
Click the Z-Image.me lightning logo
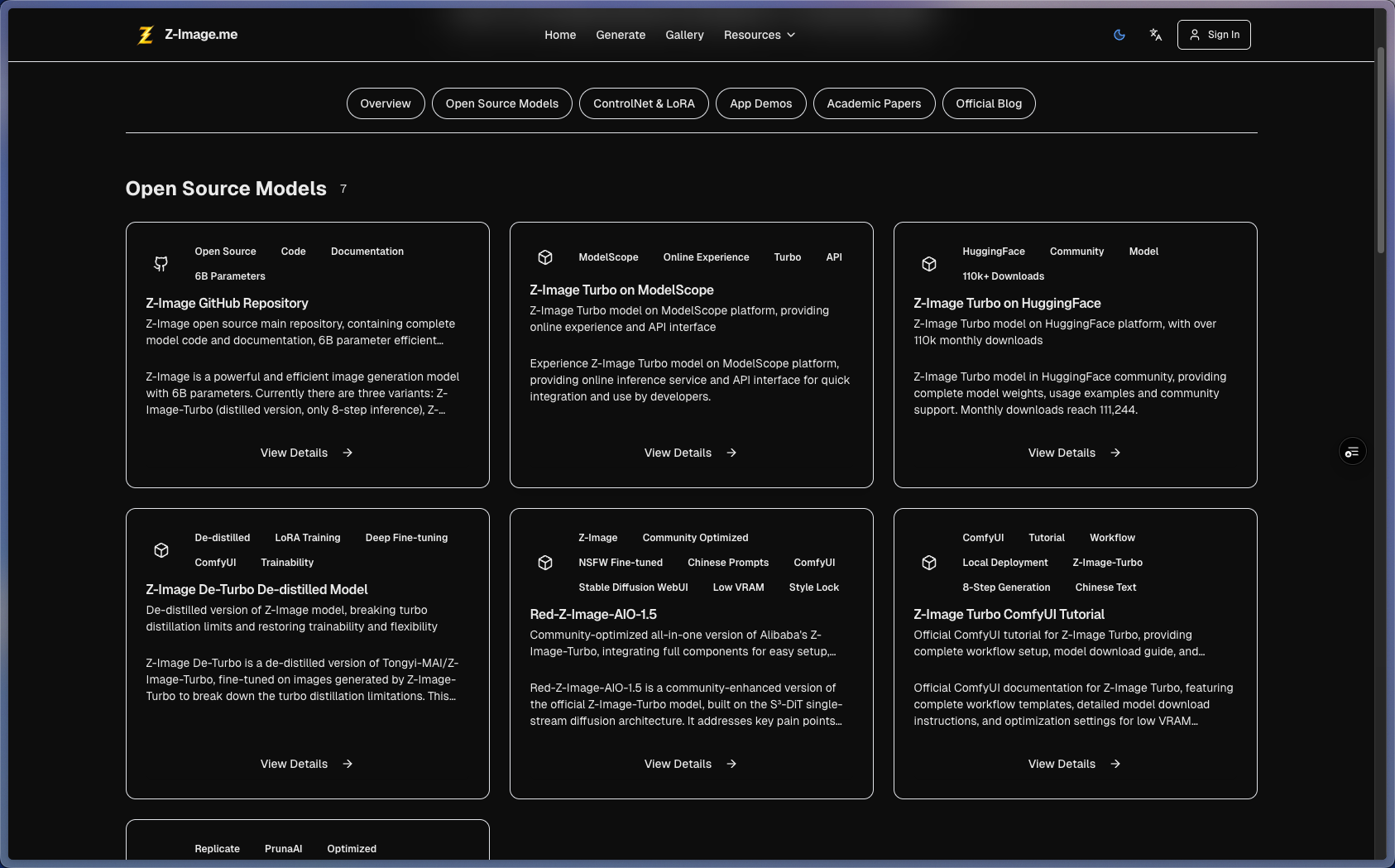point(146,35)
